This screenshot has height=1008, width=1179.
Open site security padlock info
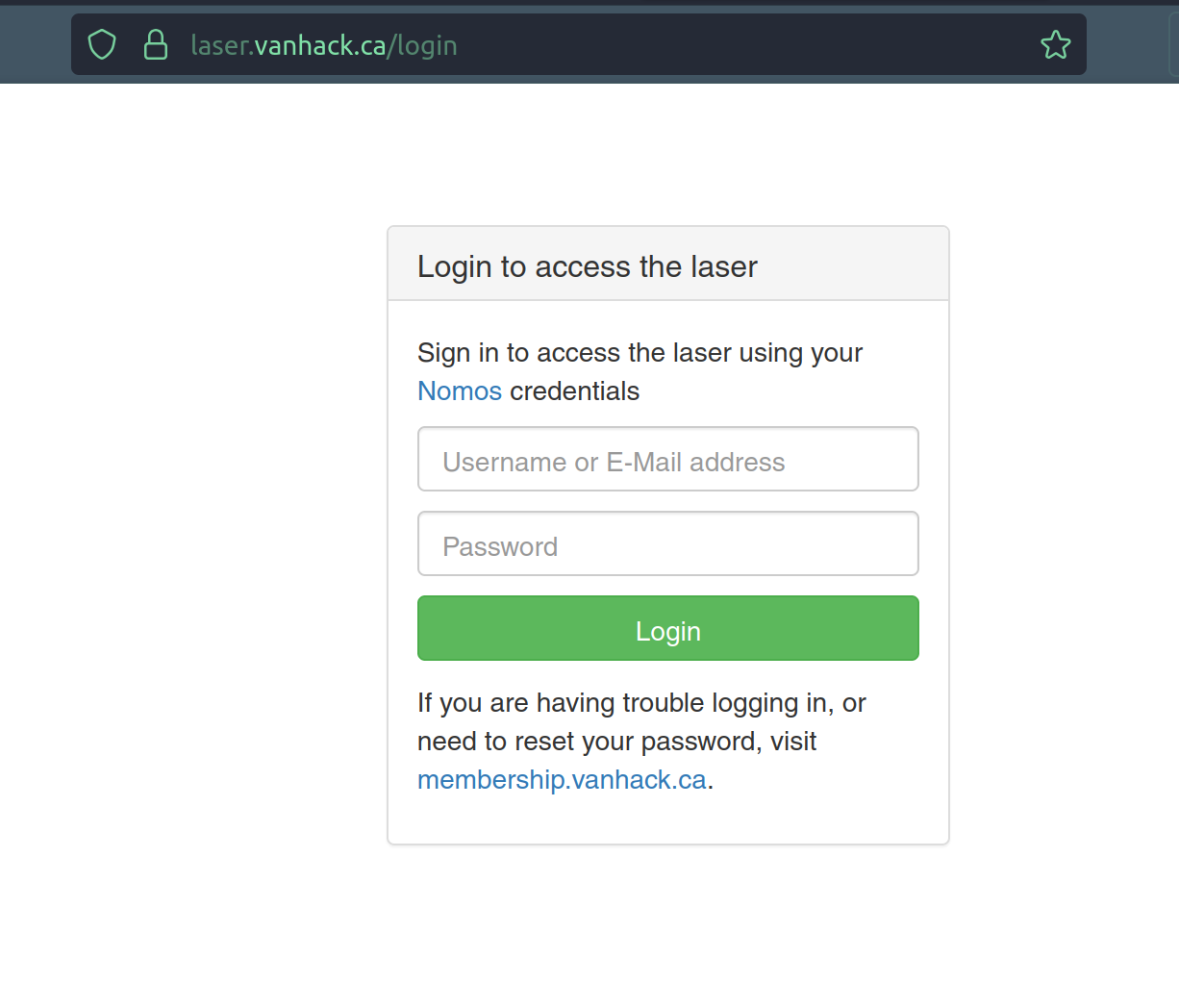click(x=155, y=45)
